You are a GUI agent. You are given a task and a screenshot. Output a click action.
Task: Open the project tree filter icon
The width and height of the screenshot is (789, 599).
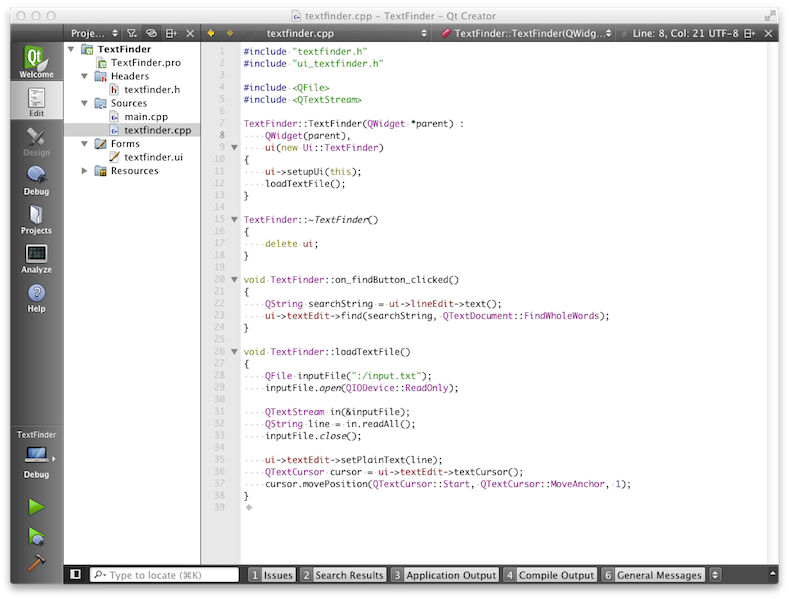click(x=132, y=33)
